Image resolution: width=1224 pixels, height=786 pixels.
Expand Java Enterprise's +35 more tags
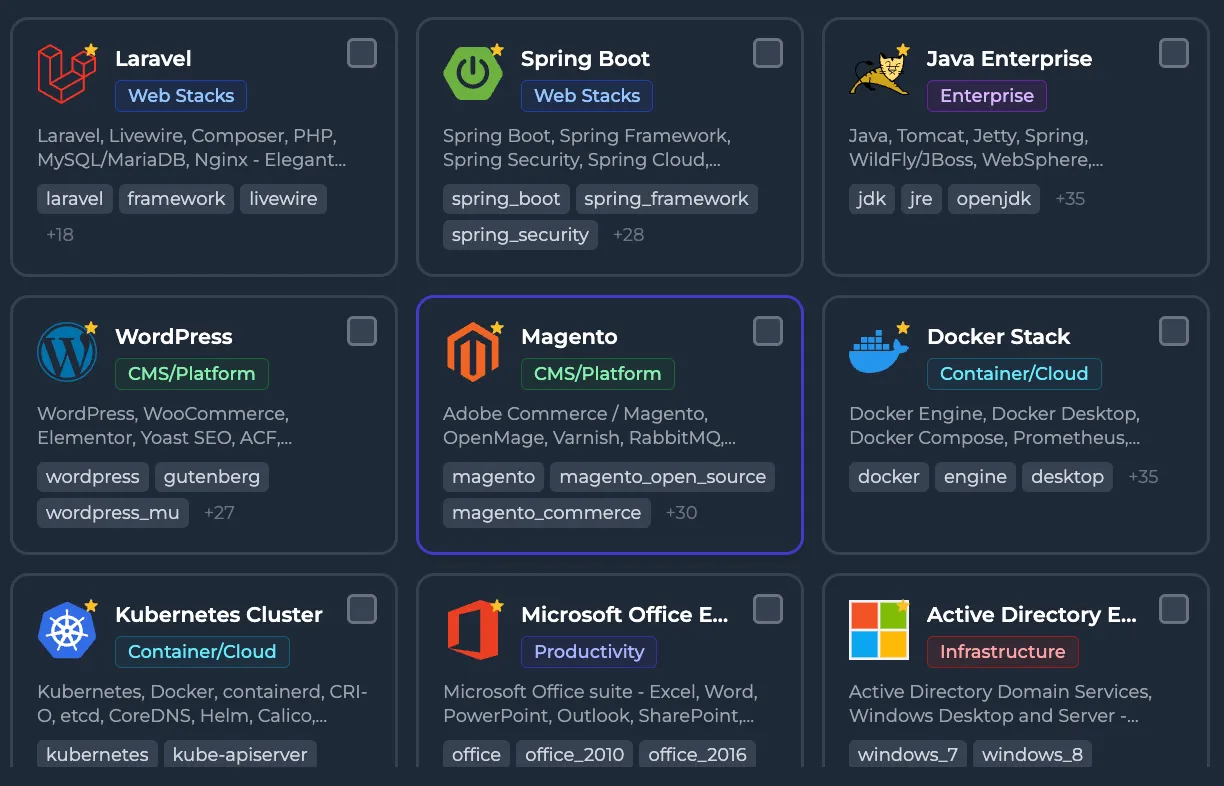point(1070,199)
